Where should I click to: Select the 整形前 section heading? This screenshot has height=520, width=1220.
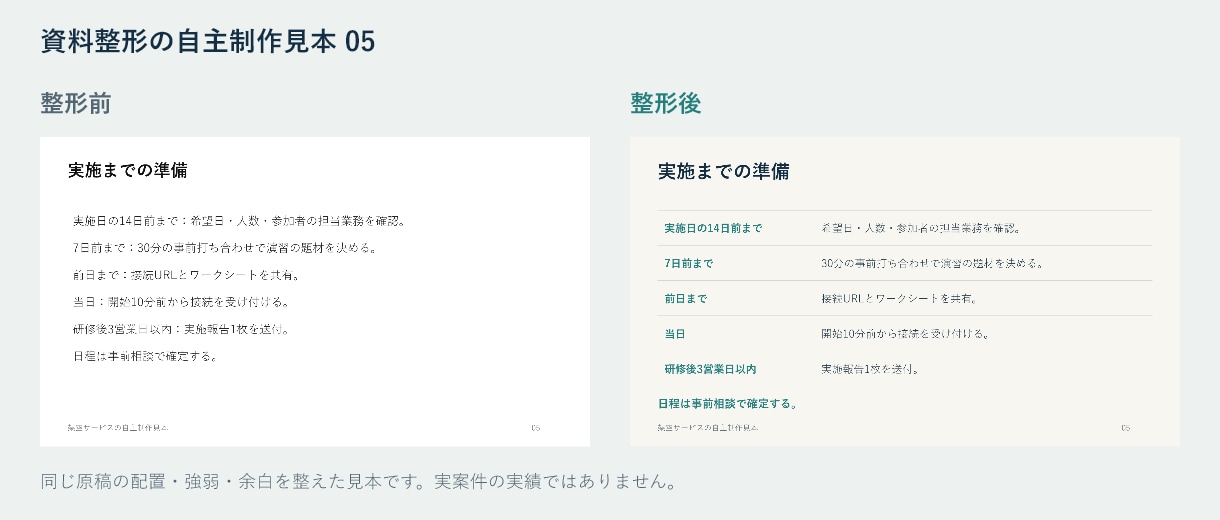pyautogui.click(x=75, y=103)
